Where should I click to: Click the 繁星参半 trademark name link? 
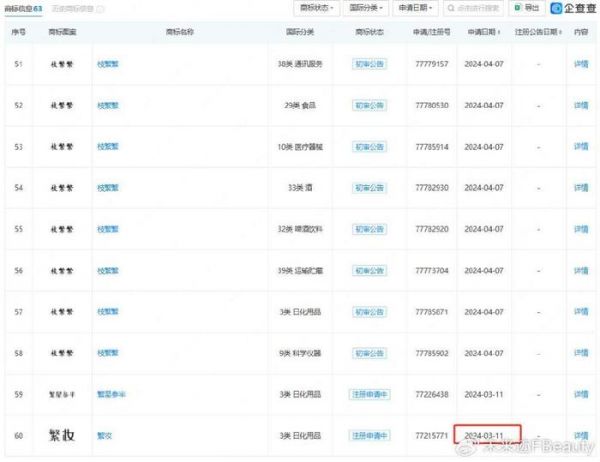pyautogui.click(x=110, y=394)
